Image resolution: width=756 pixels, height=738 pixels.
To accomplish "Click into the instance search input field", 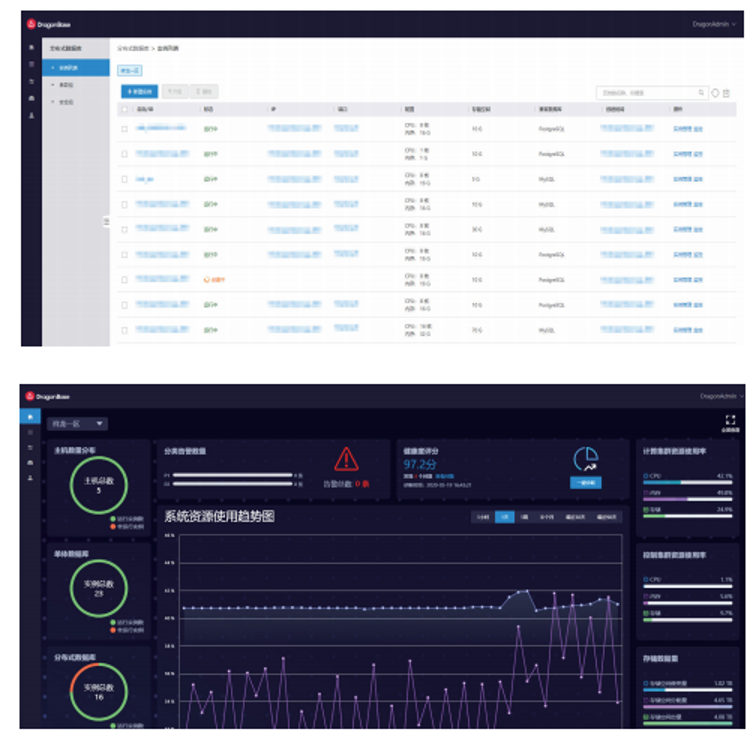I will pyautogui.click(x=646, y=93).
